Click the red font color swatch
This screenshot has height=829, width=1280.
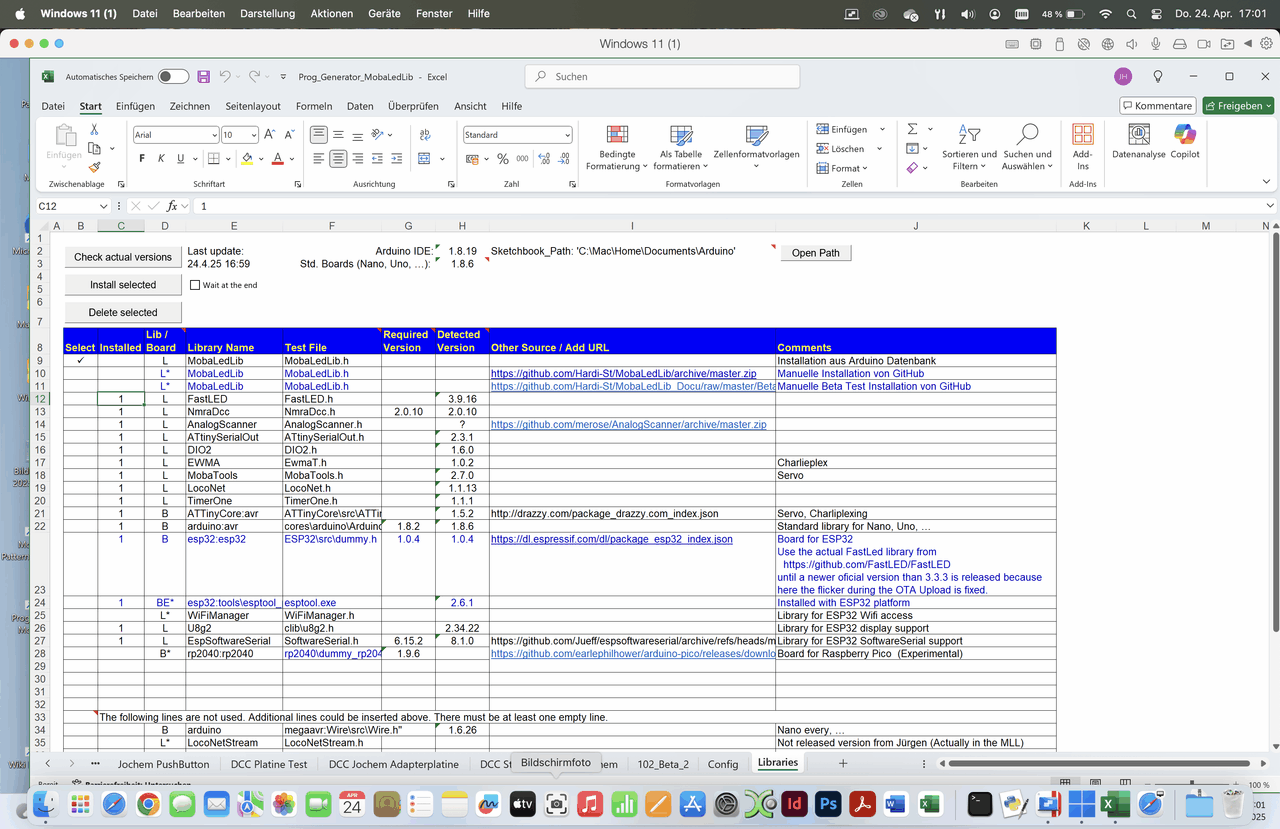click(278, 159)
